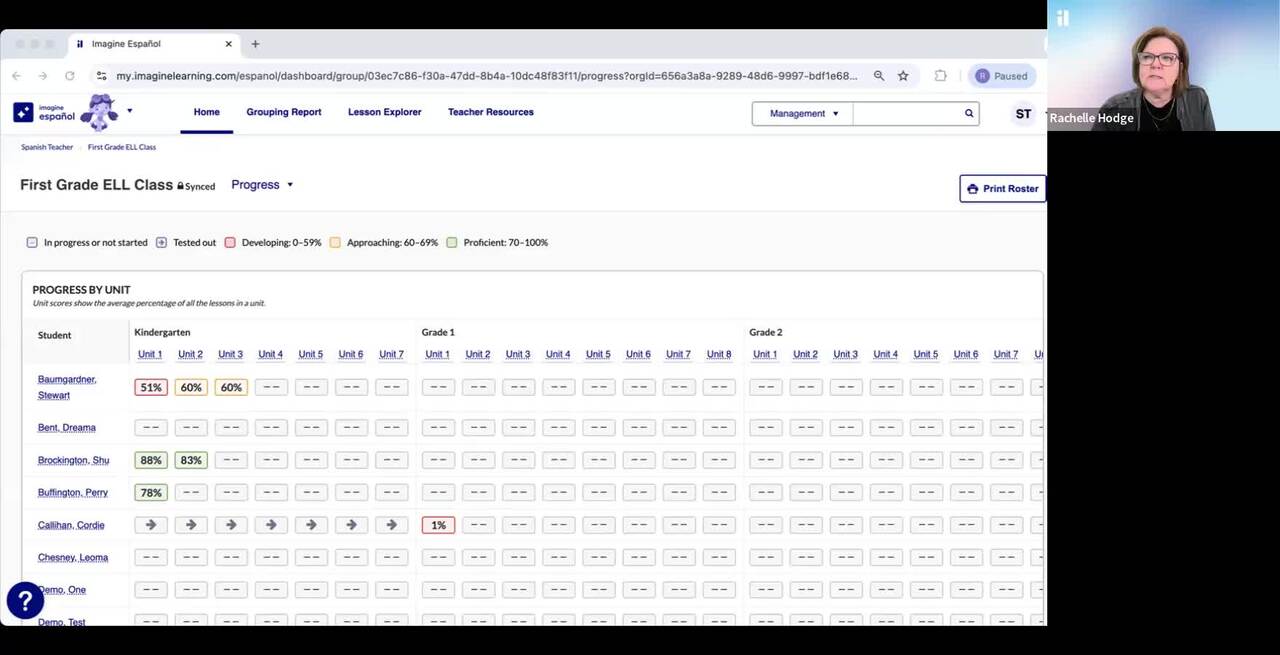This screenshot has width=1280, height=655.
Task: Open student Brockington, Shu
Action: click(x=73, y=460)
